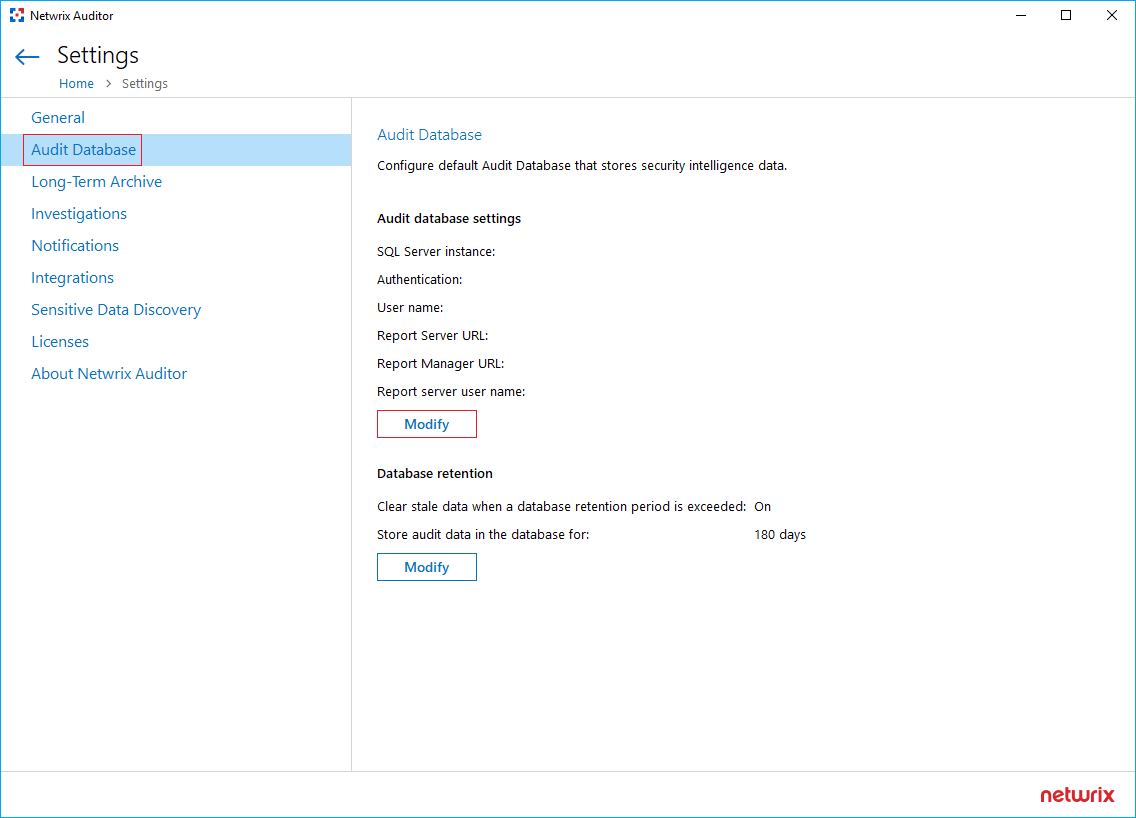This screenshot has height=818, width=1136.
Task: Open the Sensitive Data Discovery settings
Action: 116,309
